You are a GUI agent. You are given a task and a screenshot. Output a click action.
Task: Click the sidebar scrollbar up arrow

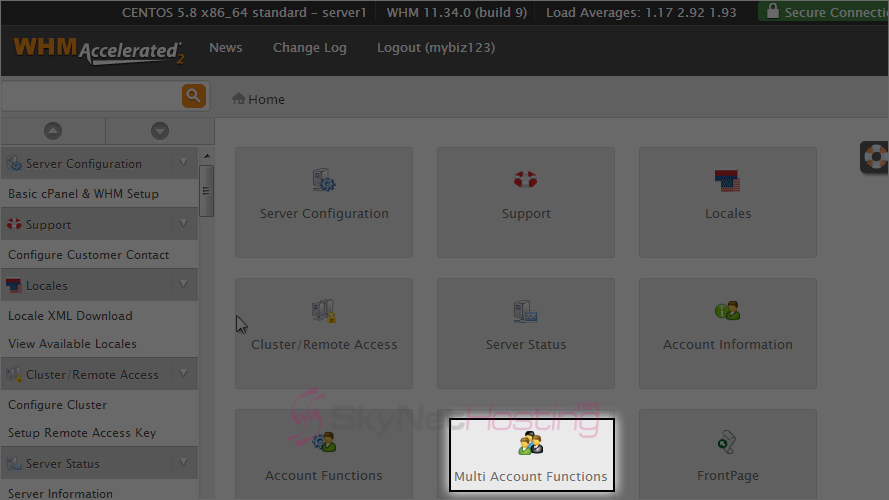click(207, 156)
